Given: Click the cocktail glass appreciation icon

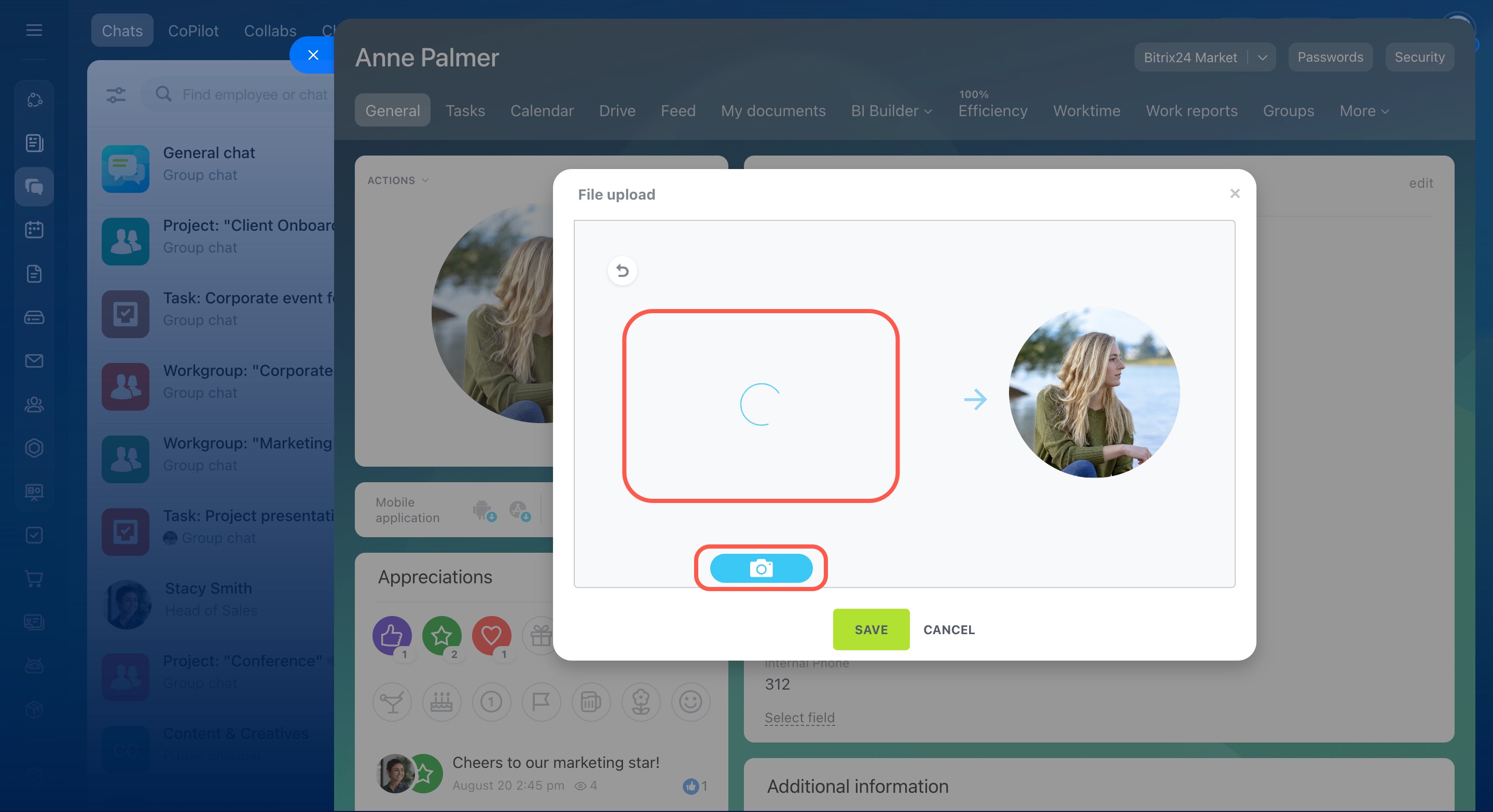Looking at the screenshot, I should pyautogui.click(x=392, y=702).
